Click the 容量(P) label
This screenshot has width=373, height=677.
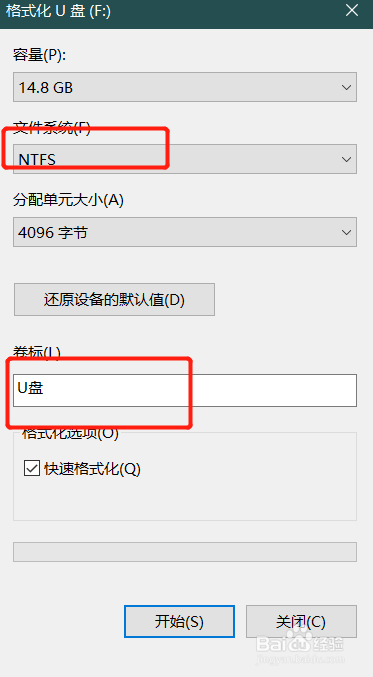coord(39,55)
